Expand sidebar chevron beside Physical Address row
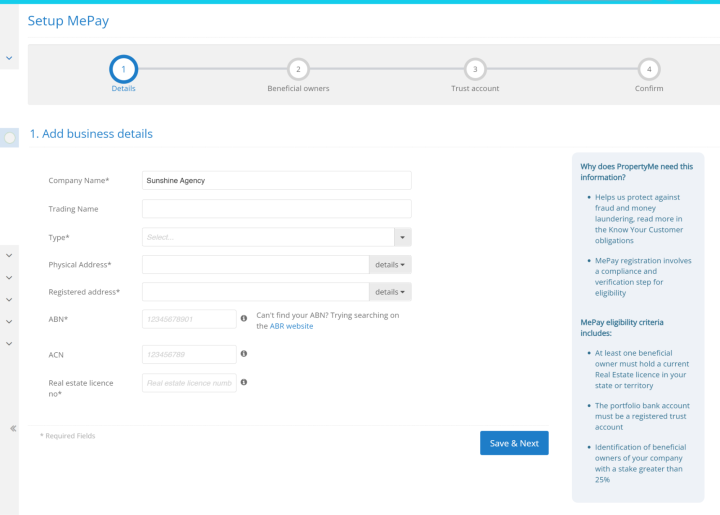720x515 pixels. [9, 255]
